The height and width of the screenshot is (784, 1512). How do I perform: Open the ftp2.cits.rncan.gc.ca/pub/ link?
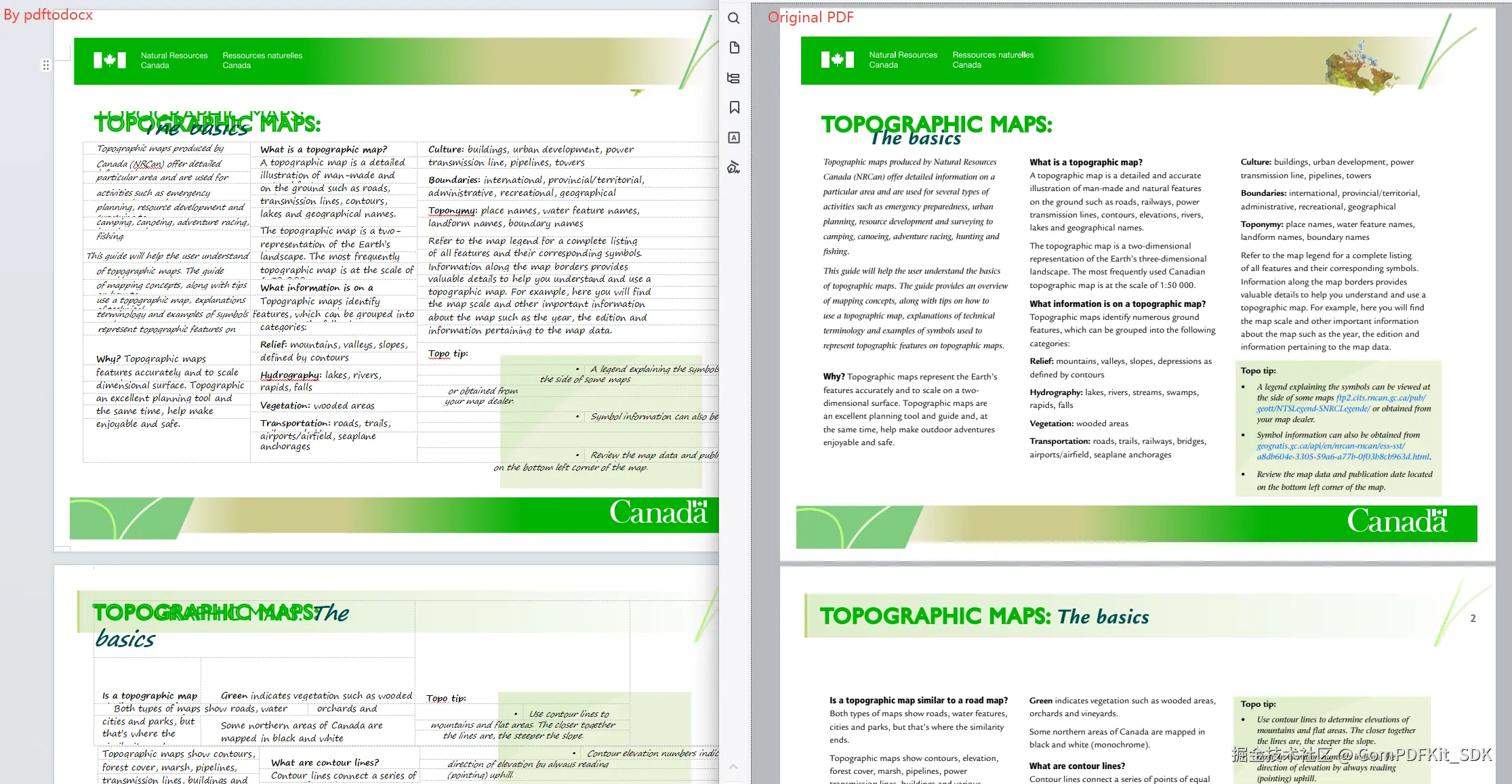click(x=1381, y=398)
